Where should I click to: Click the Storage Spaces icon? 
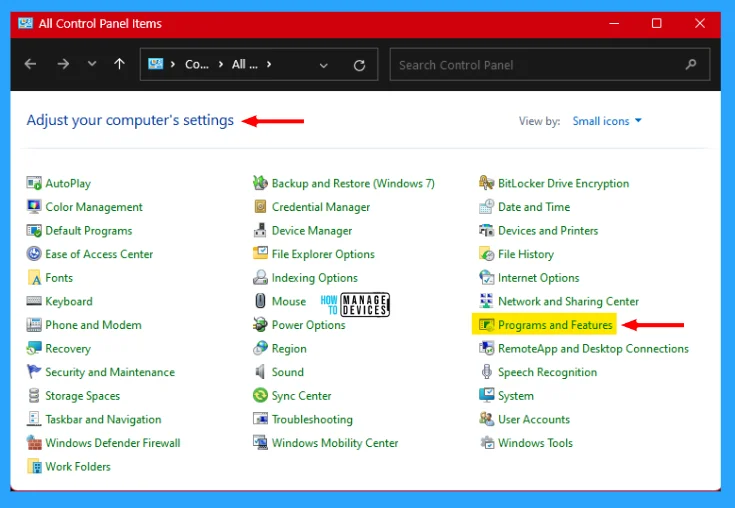pyautogui.click(x=34, y=395)
